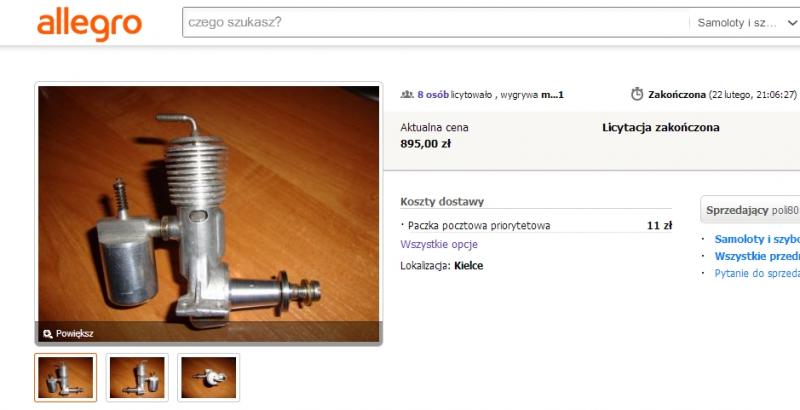The image size is (800, 410).
Task: Click 'Paczka pocztowa priorytetowa' delivery row
Action: [536, 225]
